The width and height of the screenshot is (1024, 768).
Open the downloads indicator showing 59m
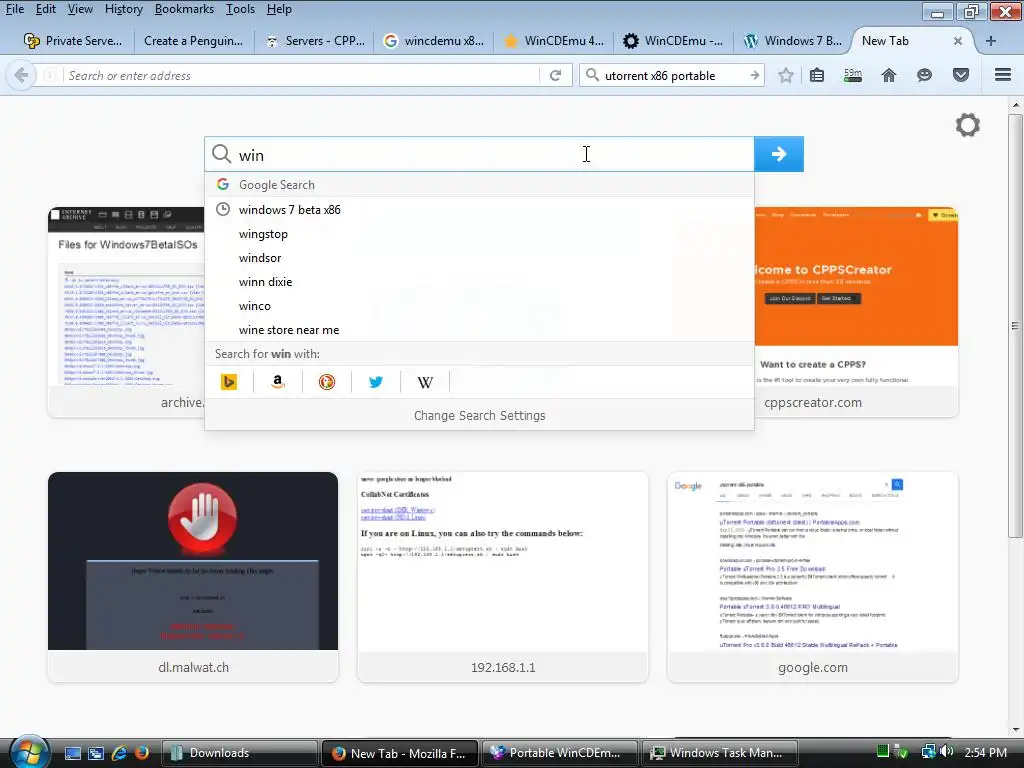(x=853, y=75)
